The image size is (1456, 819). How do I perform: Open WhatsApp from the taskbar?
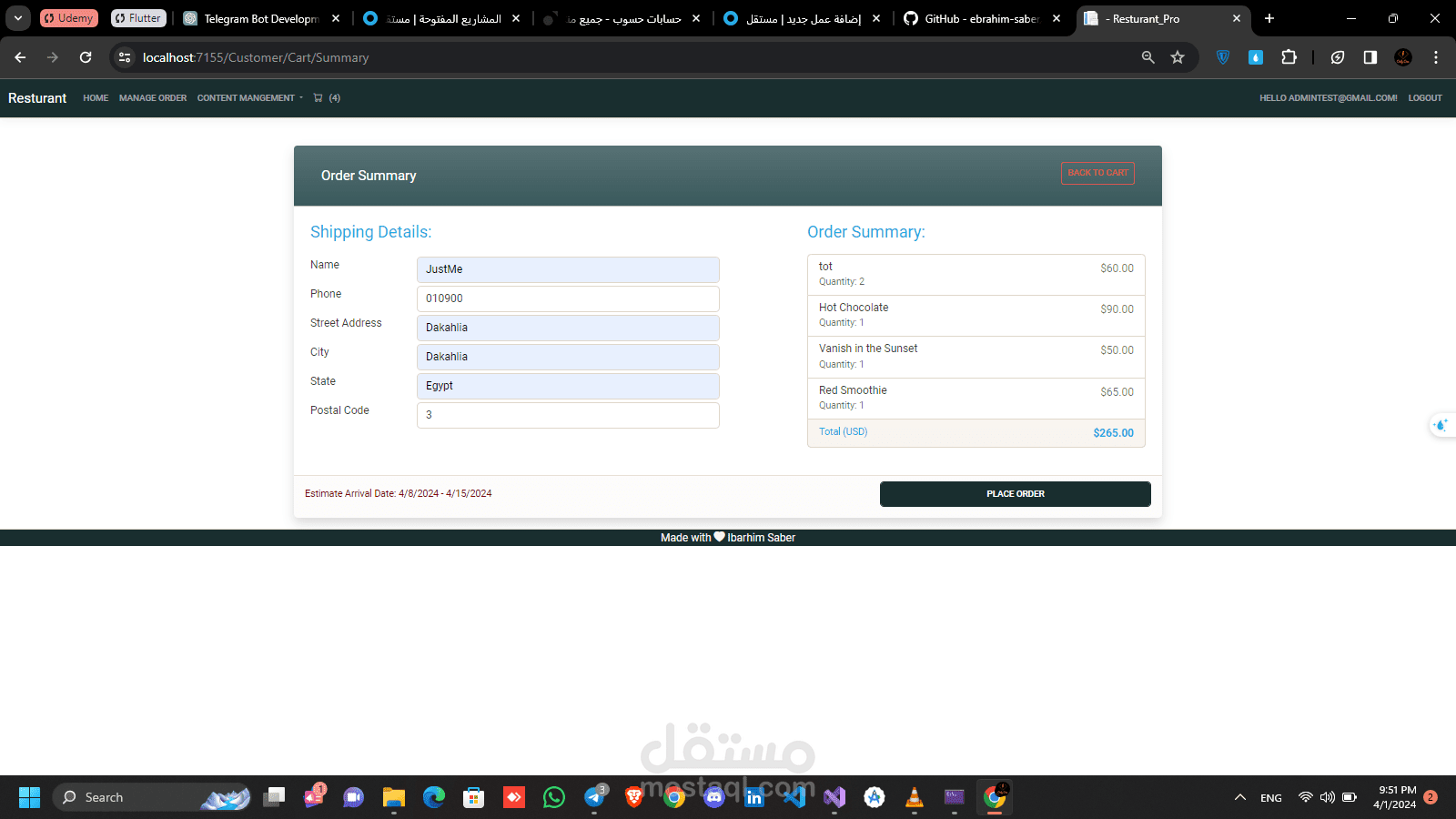click(553, 797)
